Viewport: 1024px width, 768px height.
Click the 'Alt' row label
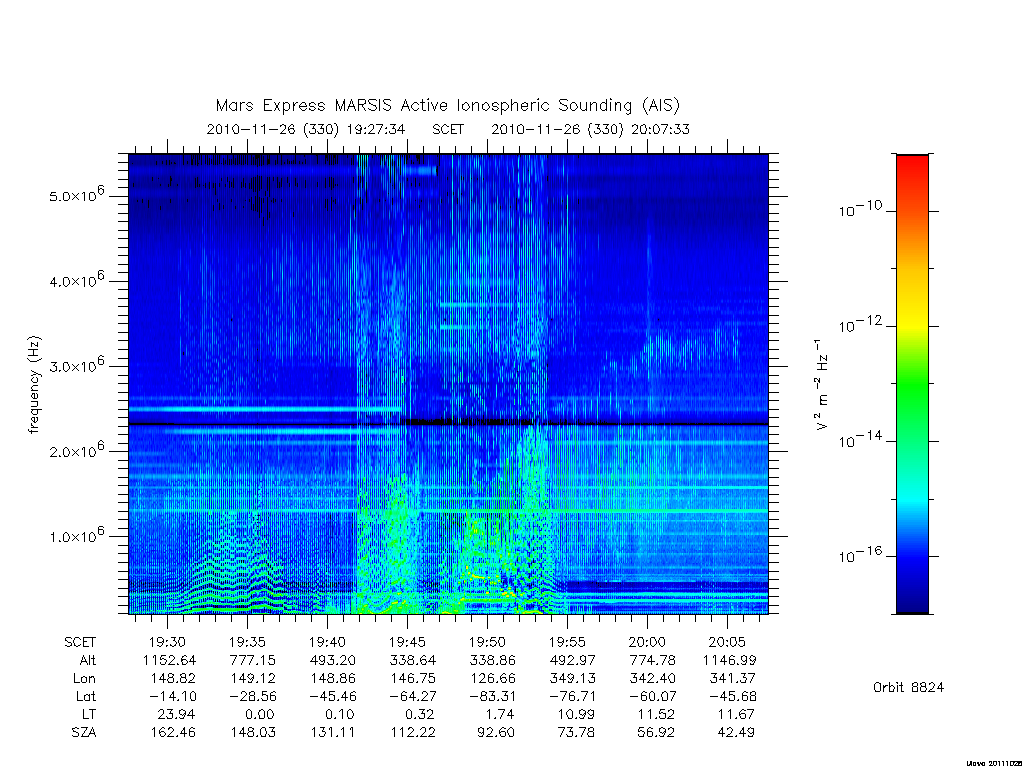88,660
